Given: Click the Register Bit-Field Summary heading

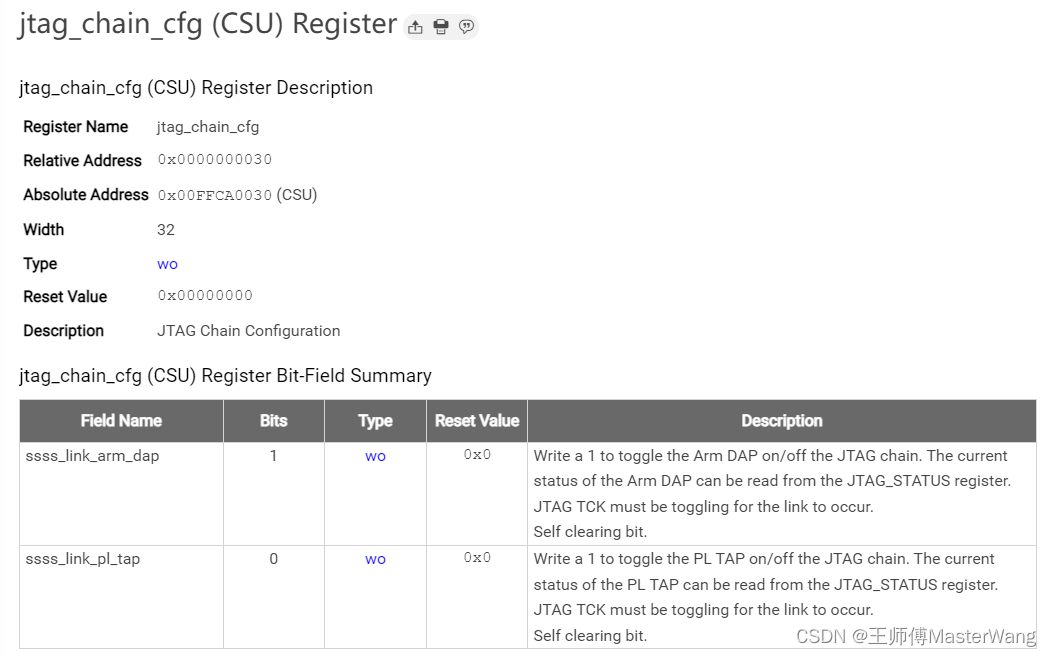Looking at the screenshot, I should [x=224, y=375].
